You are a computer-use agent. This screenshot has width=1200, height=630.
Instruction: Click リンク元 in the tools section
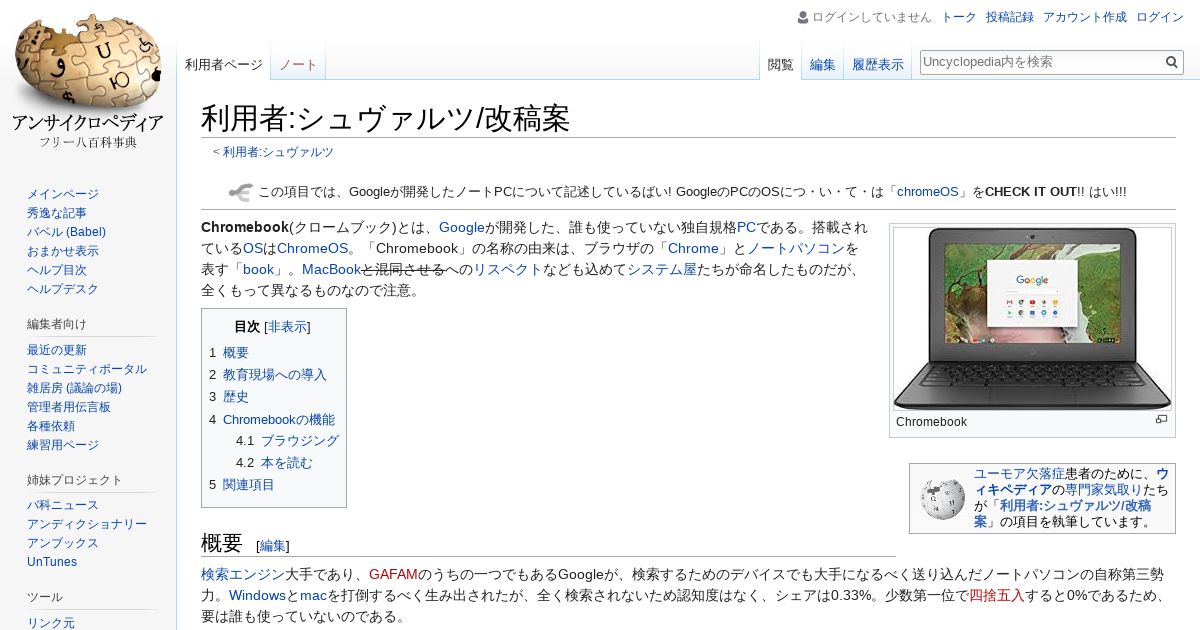click(51, 623)
